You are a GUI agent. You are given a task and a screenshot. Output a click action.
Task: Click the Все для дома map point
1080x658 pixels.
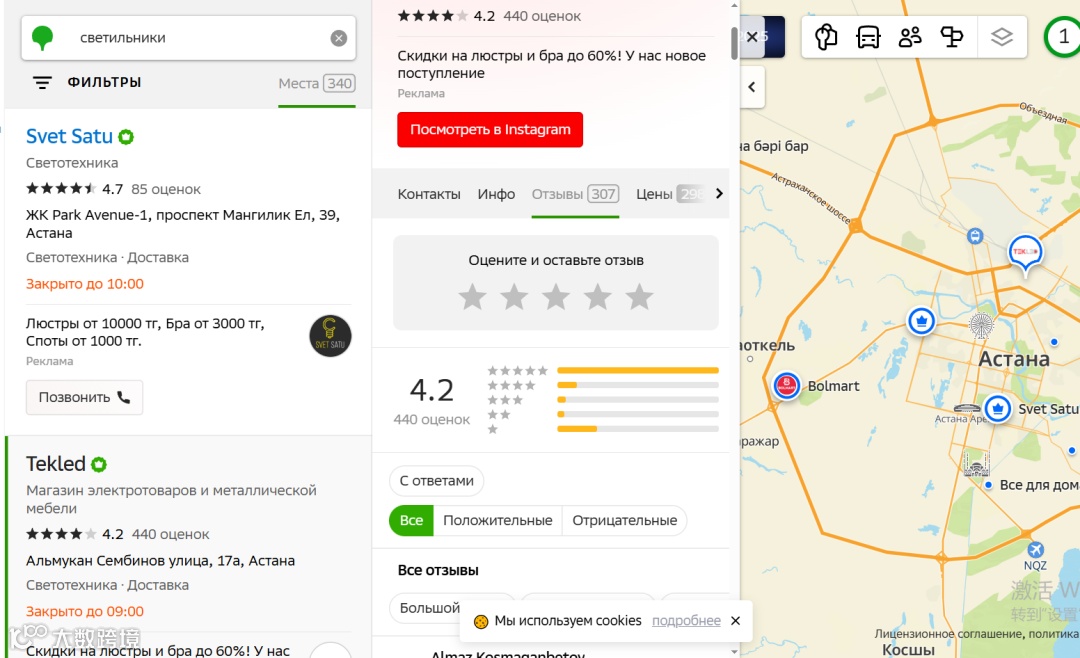click(x=988, y=485)
